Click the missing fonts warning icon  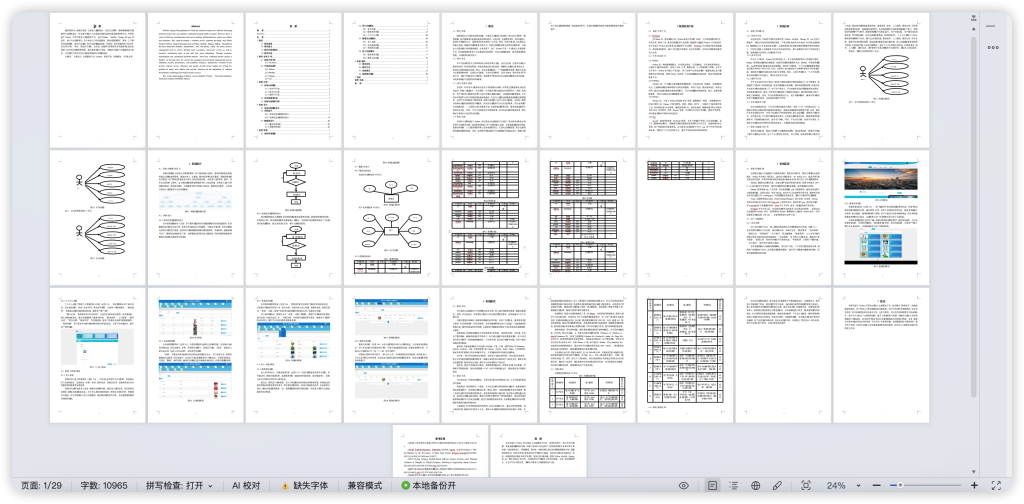tap(285, 486)
